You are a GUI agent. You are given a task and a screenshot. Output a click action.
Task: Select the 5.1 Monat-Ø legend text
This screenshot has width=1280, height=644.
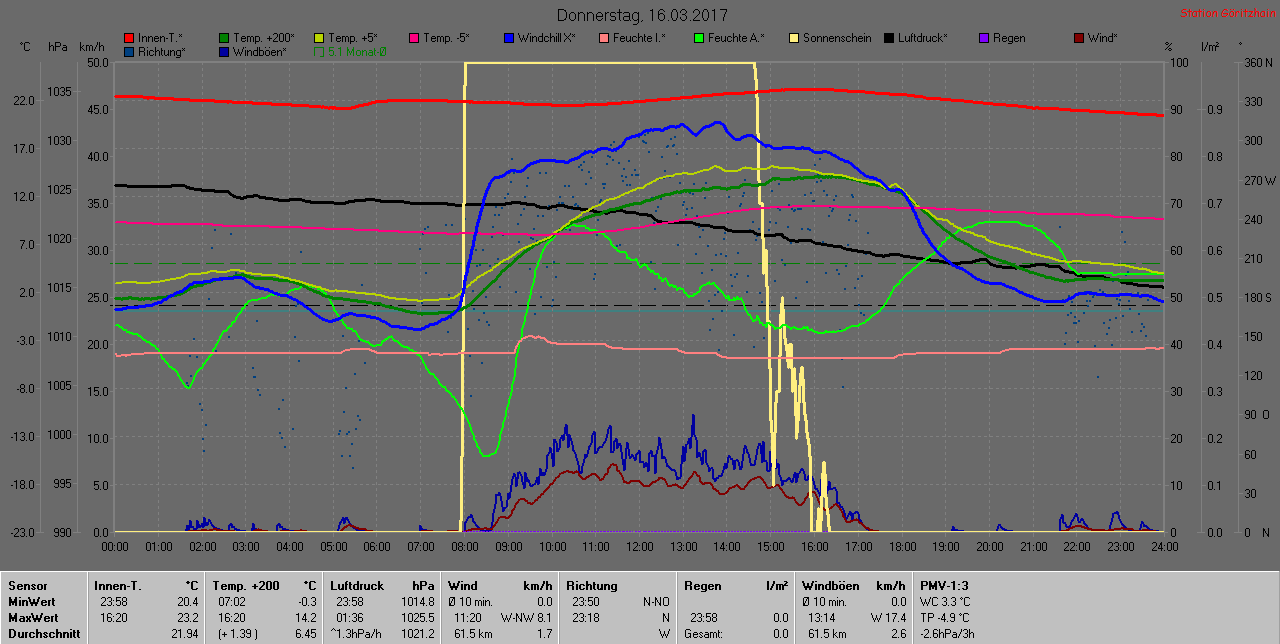click(x=358, y=51)
